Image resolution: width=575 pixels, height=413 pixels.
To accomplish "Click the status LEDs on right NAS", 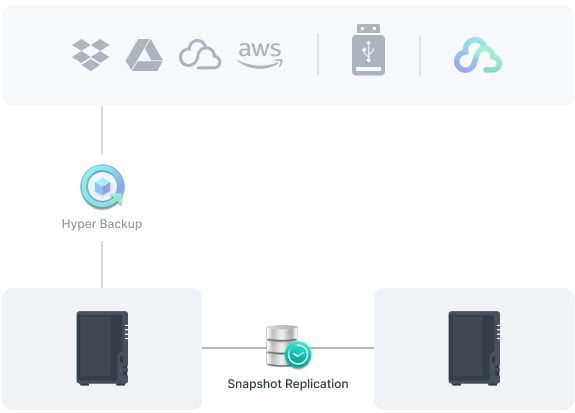I will (x=499, y=332).
